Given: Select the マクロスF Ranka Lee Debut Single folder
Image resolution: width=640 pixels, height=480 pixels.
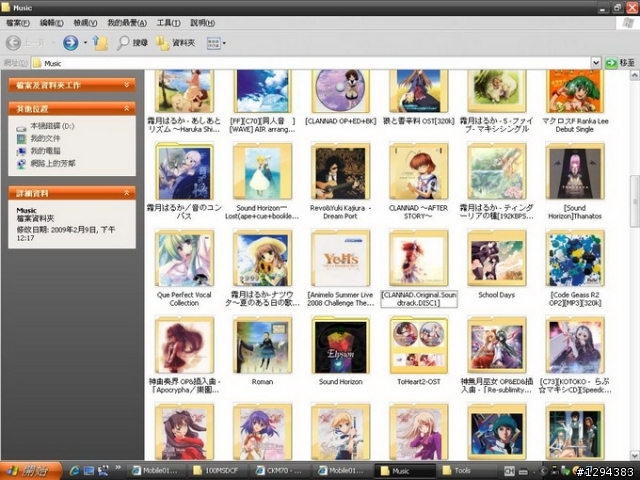Looking at the screenshot, I should (x=575, y=101).
